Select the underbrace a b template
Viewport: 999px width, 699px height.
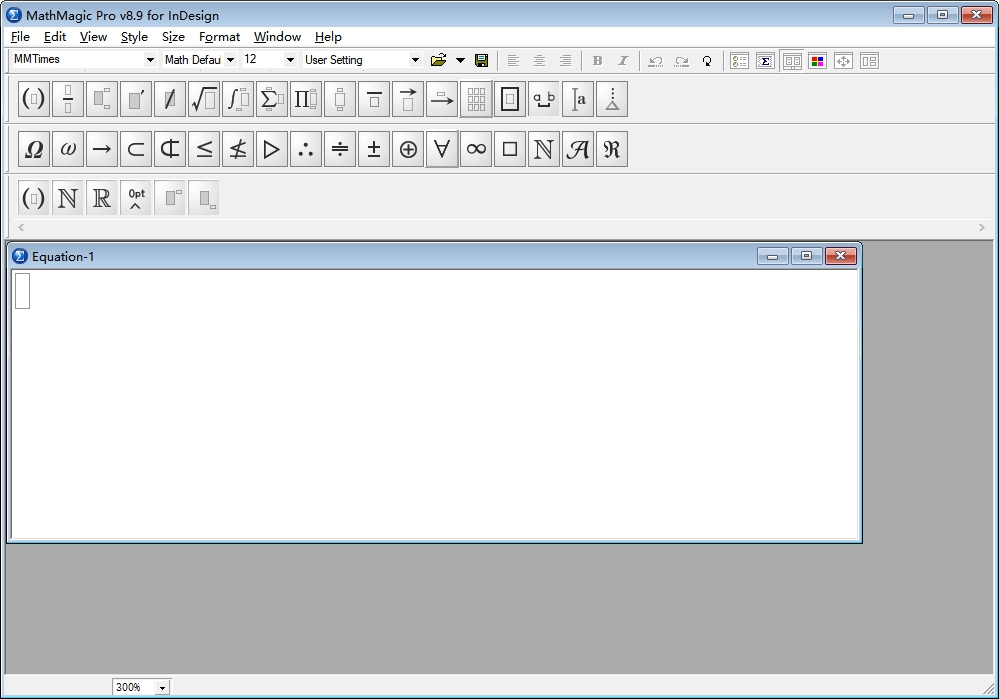544,99
